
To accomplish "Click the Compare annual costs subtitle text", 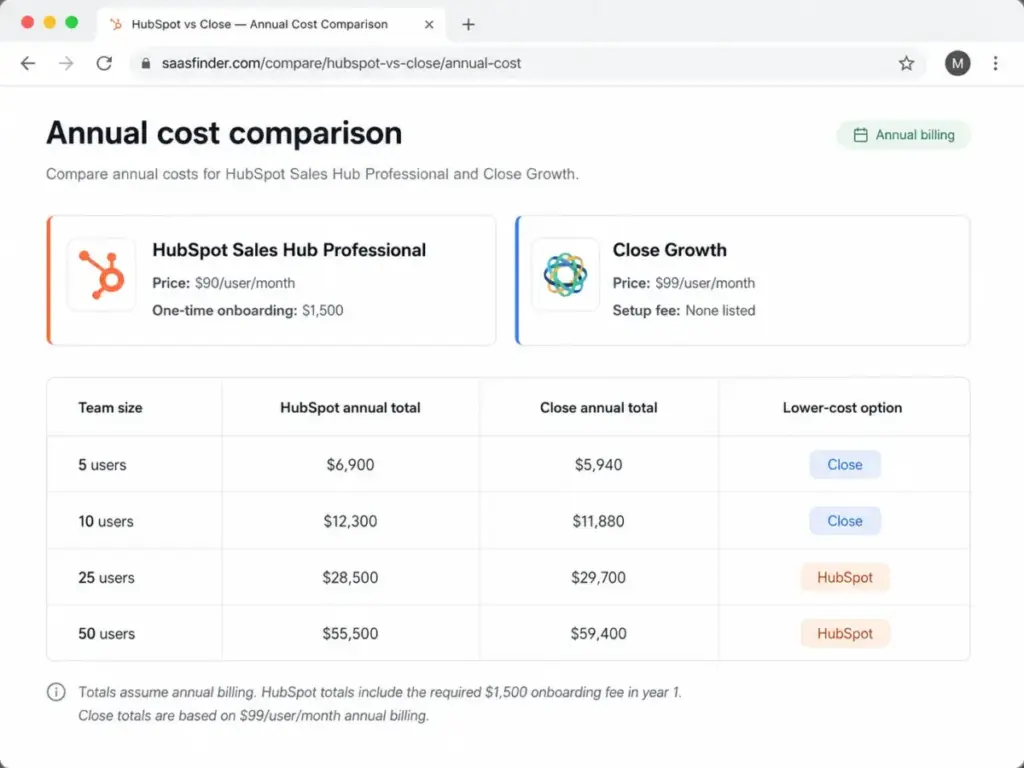I will pyautogui.click(x=312, y=174).
